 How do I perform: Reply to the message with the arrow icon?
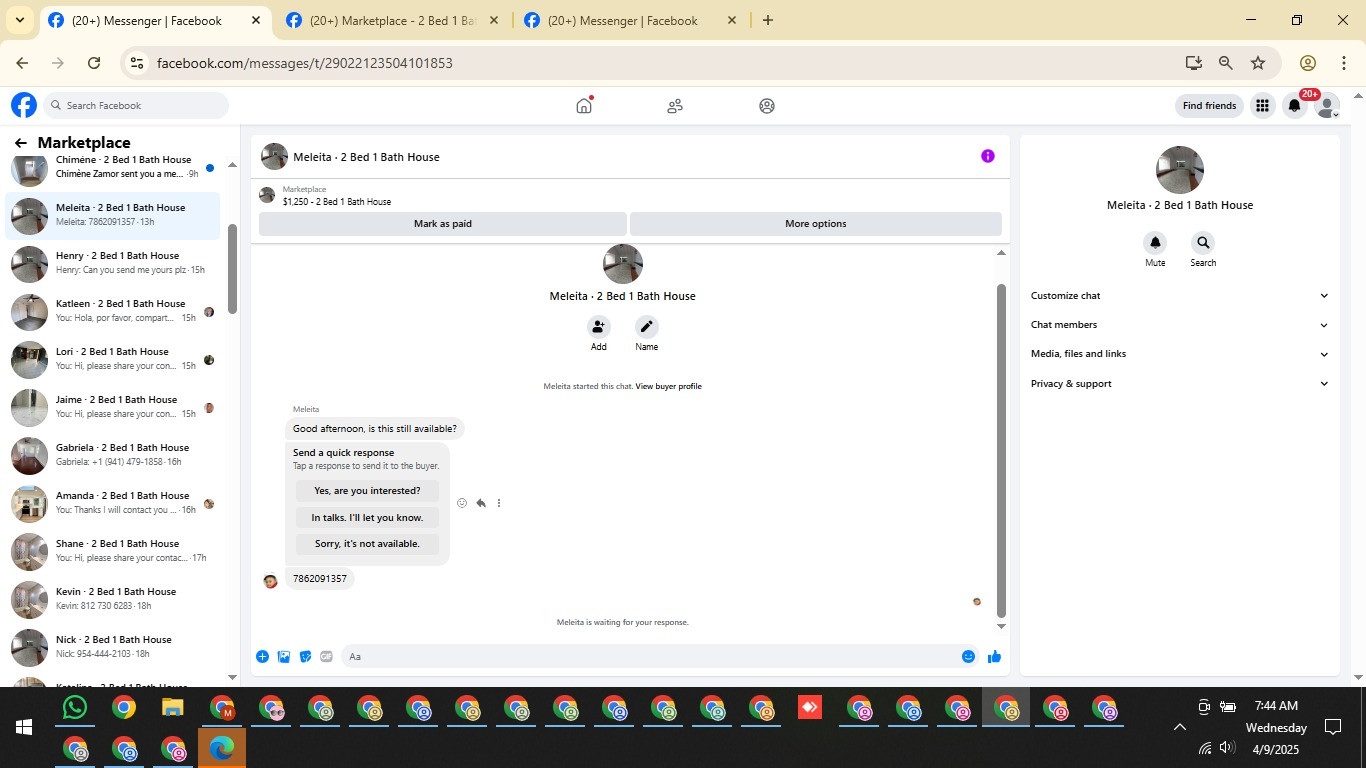[481, 503]
